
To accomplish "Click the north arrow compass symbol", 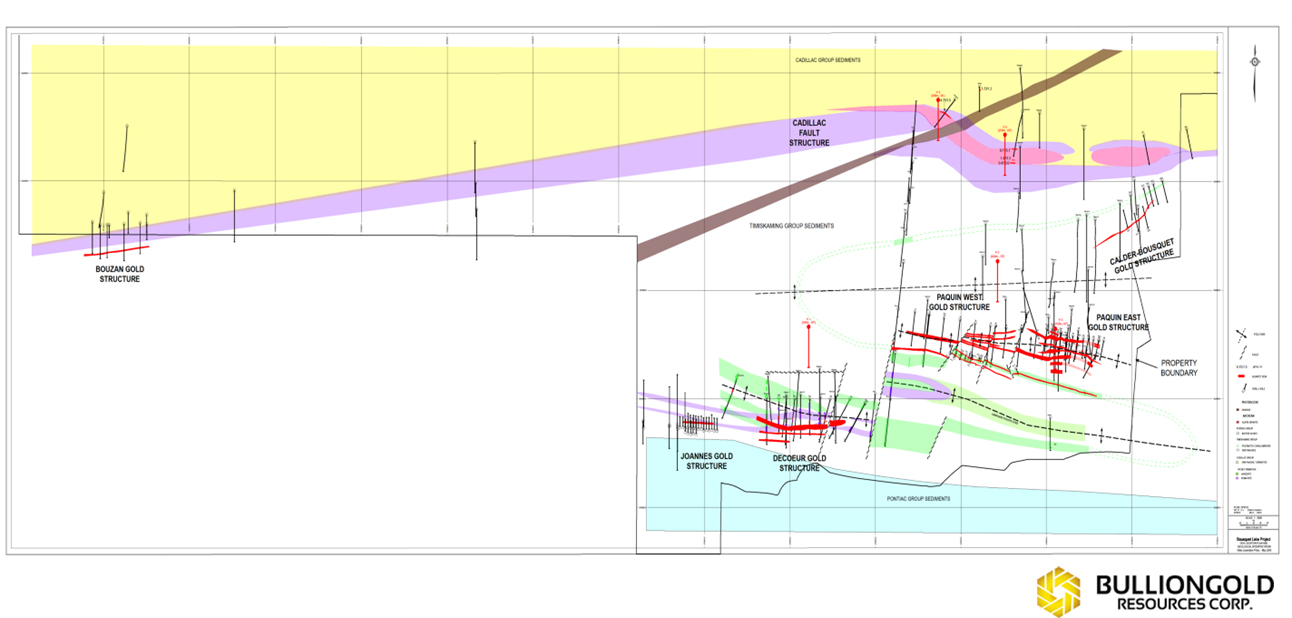I will coord(1255,61).
